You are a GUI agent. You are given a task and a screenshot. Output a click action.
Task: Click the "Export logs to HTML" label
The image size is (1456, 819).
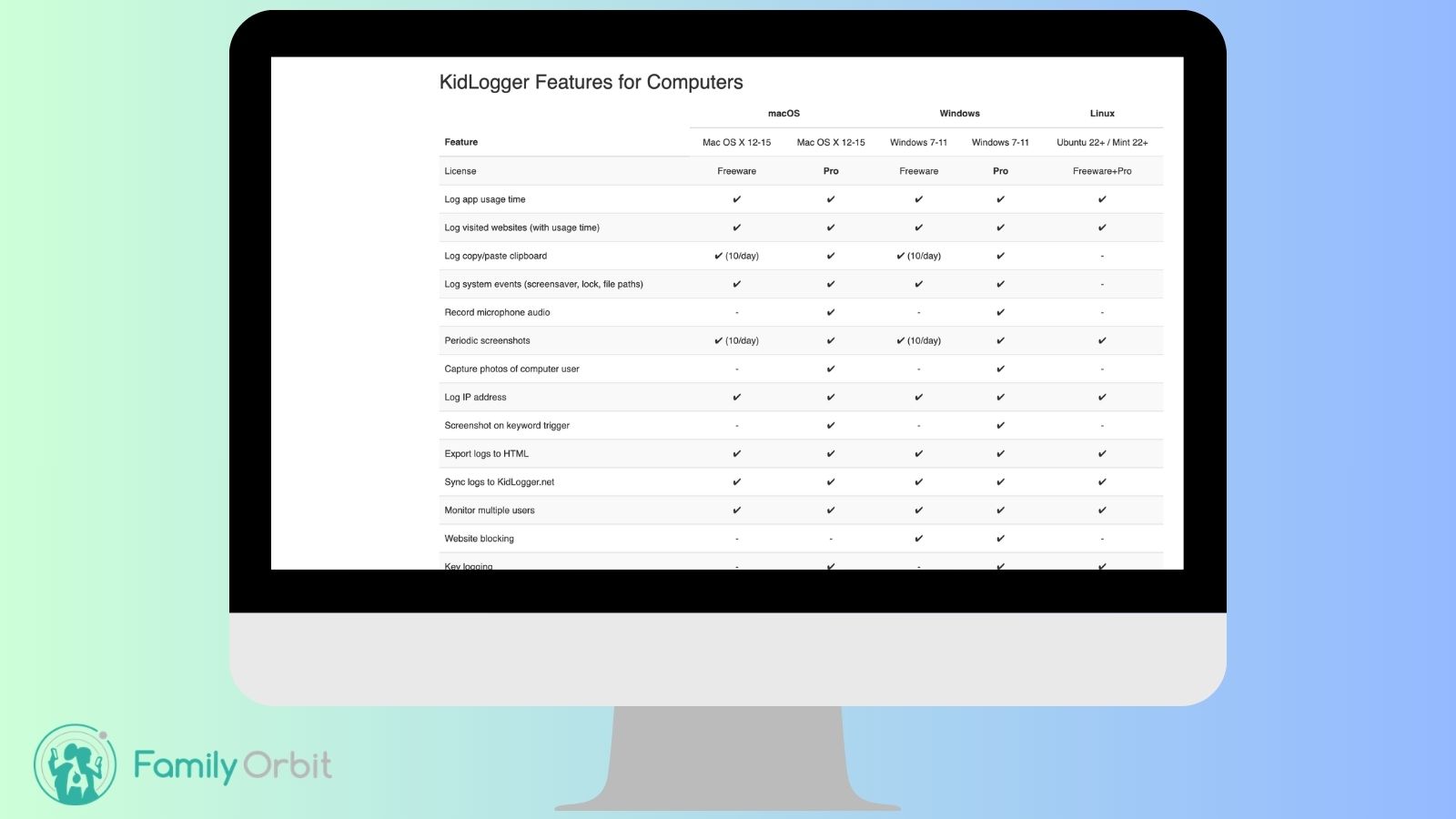[x=486, y=453]
